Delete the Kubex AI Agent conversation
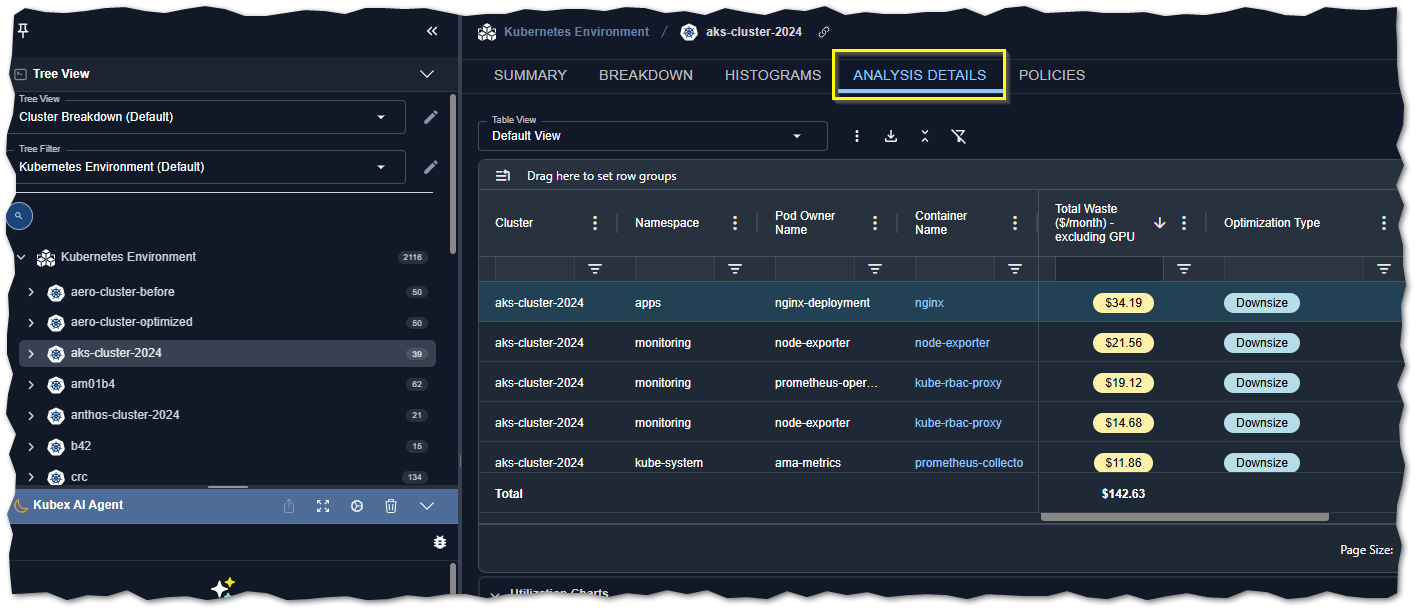This screenshot has height=610, width=1416. point(391,506)
